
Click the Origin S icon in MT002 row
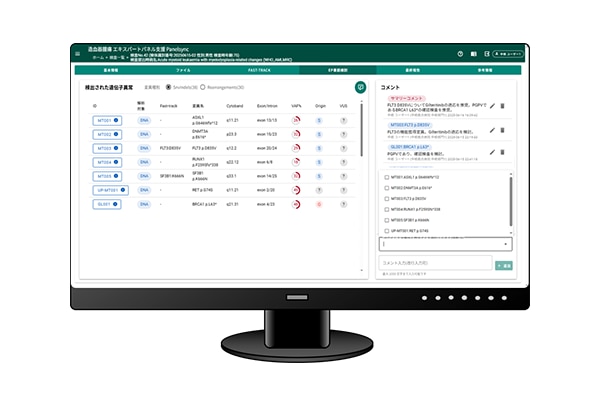pos(319,133)
